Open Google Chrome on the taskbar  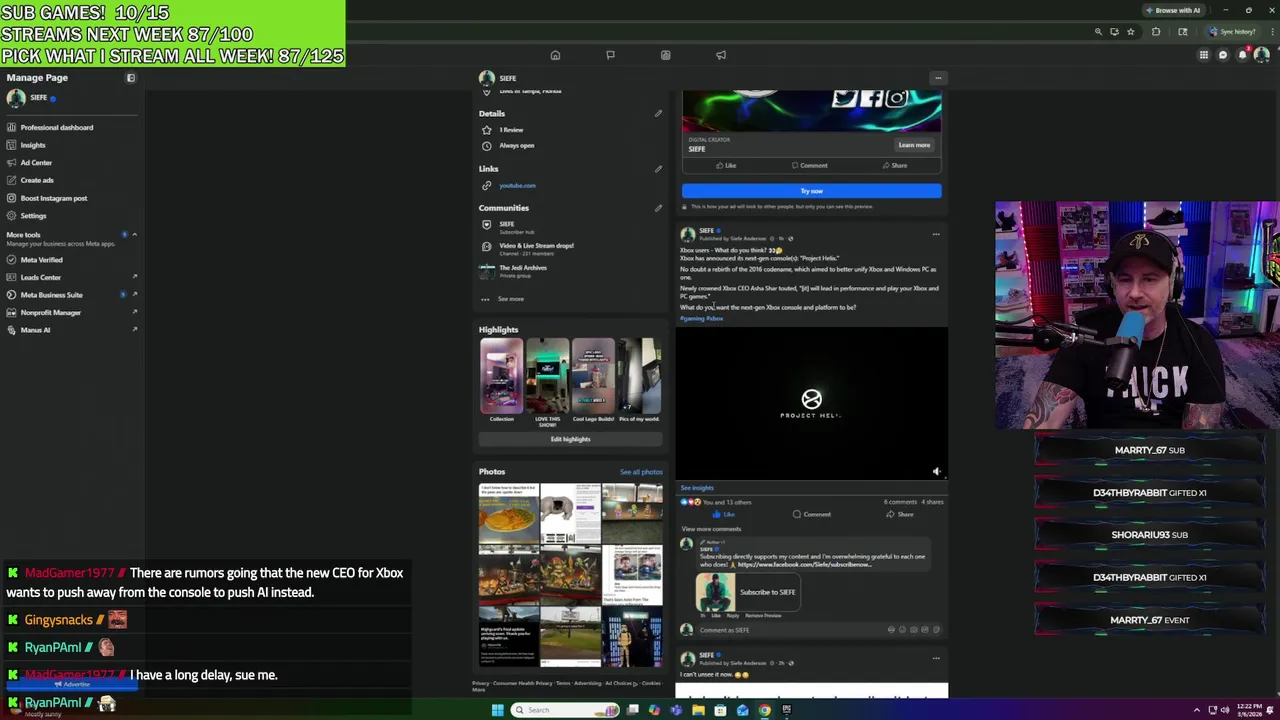point(765,710)
